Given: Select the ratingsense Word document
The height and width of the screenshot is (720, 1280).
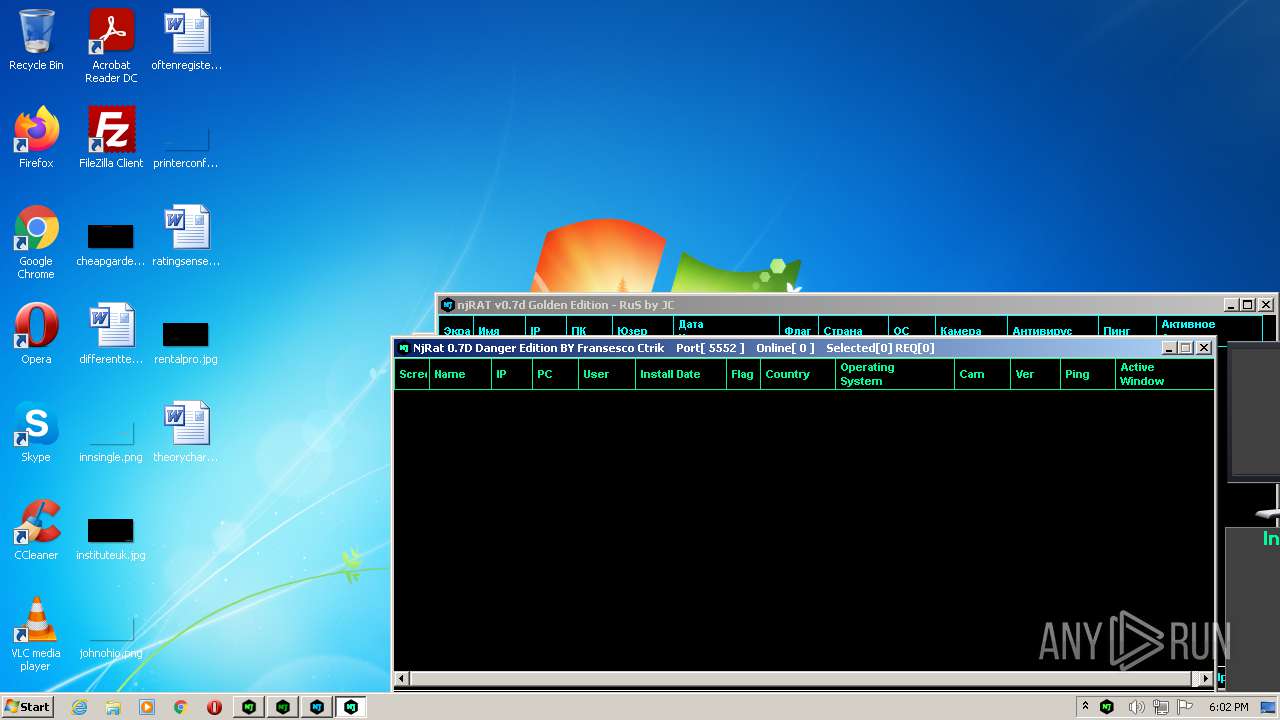Looking at the screenshot, I should click(186, 236).
